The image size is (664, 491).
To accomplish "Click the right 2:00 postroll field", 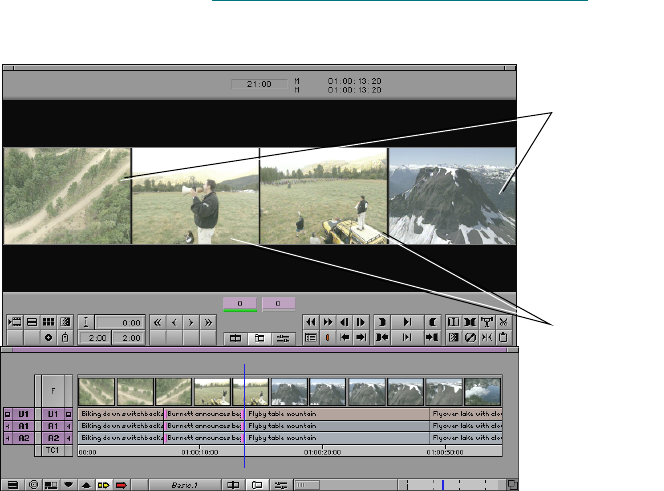I will coord(129,338).
